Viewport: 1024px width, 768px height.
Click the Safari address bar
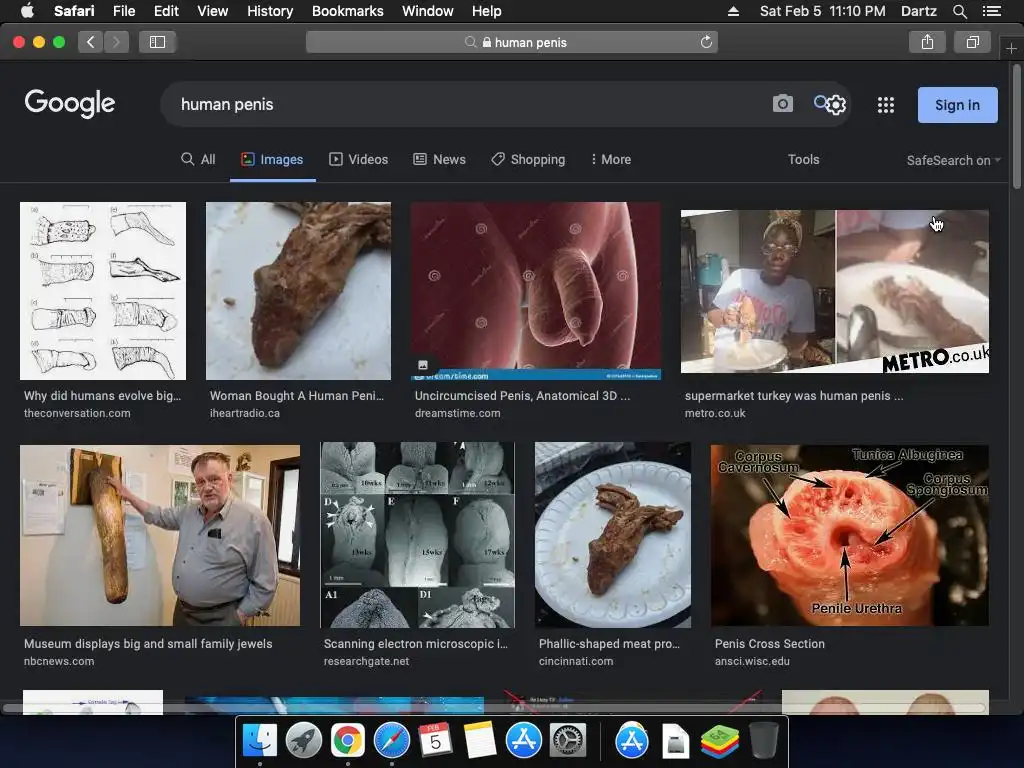coord(512,42)
